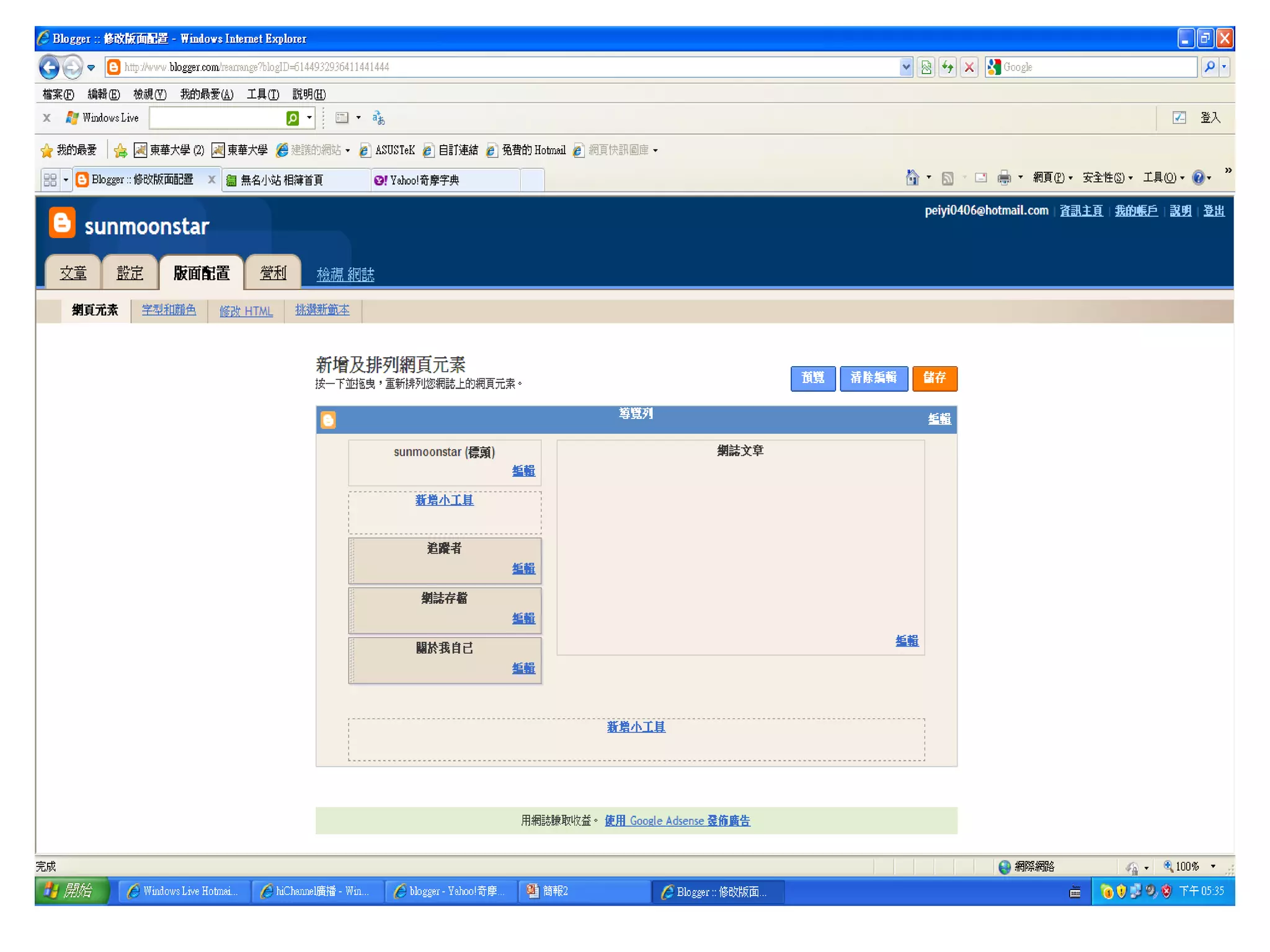
Task: Expand the 100% zoom level dropdown
Action: point(1213,866)
